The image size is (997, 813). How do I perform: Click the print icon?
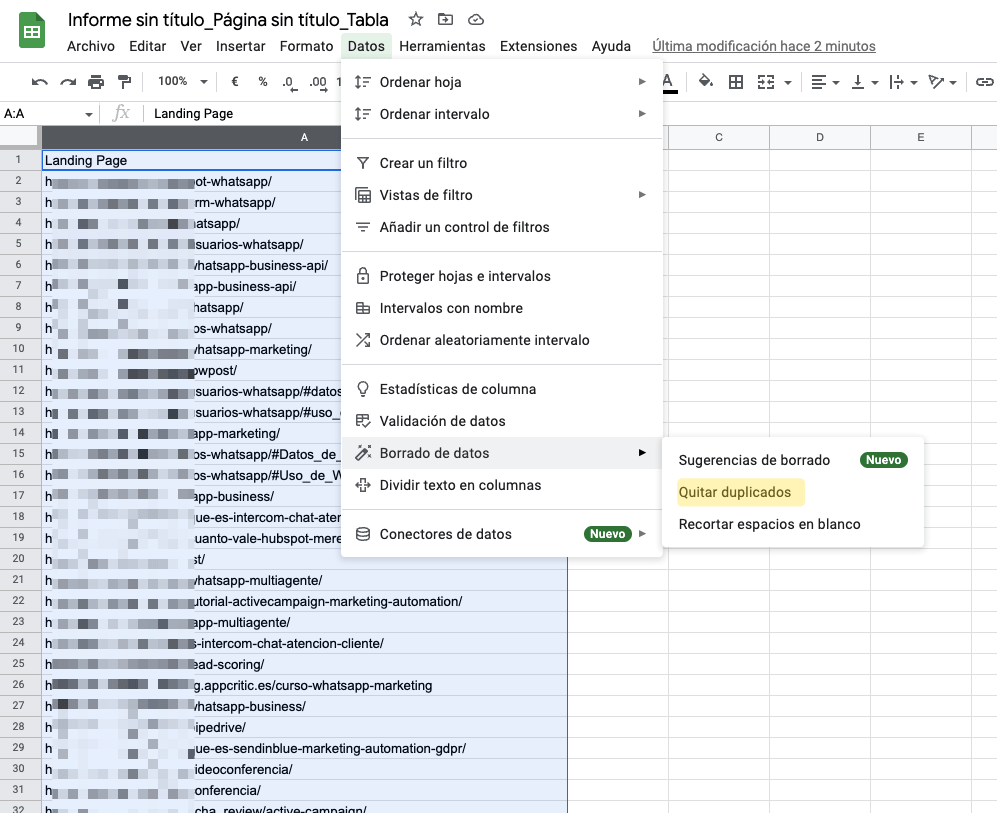pos(96,82)
